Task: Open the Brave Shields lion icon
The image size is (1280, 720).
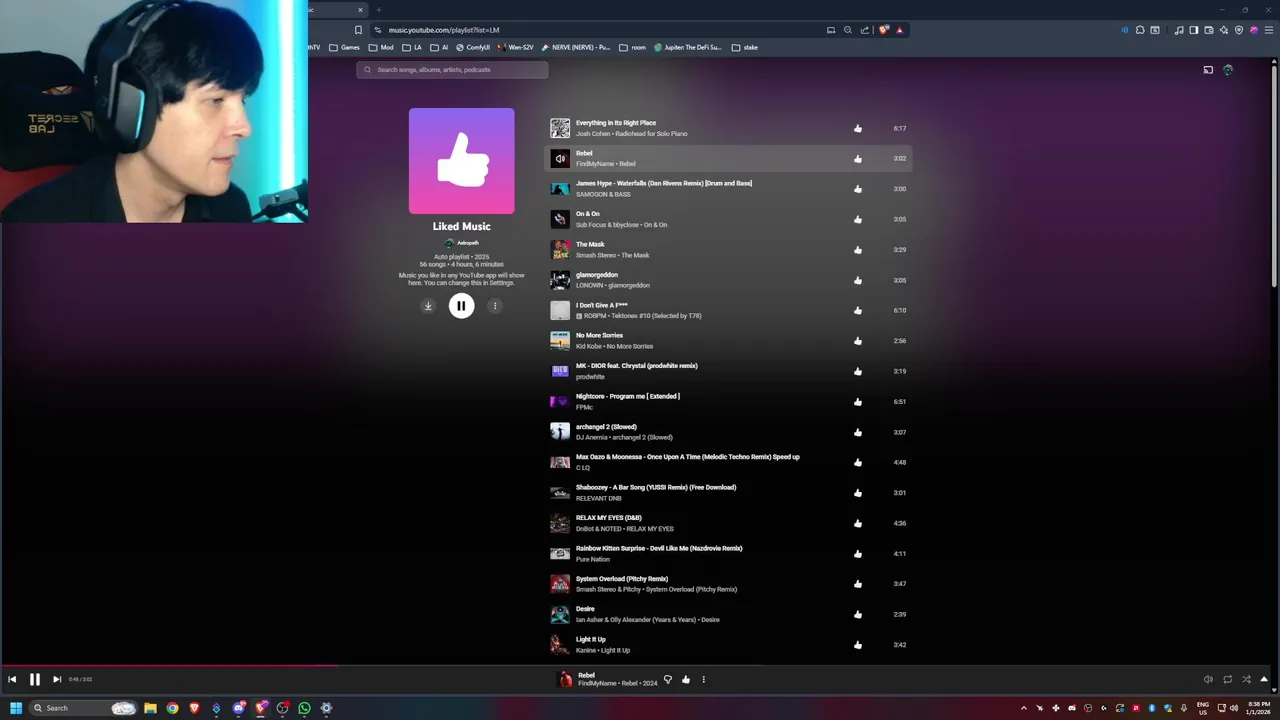Action: pos(883,30)
